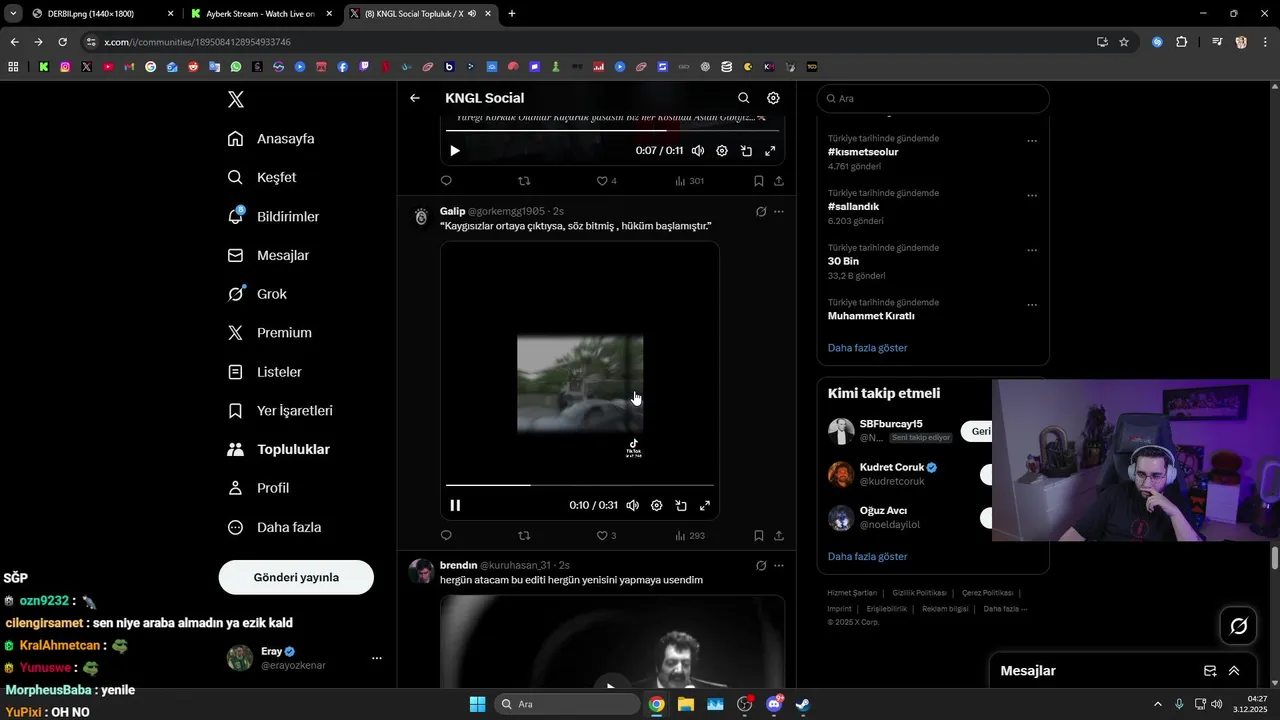
Task: Repost Galip's post
Action: [524, 536]
